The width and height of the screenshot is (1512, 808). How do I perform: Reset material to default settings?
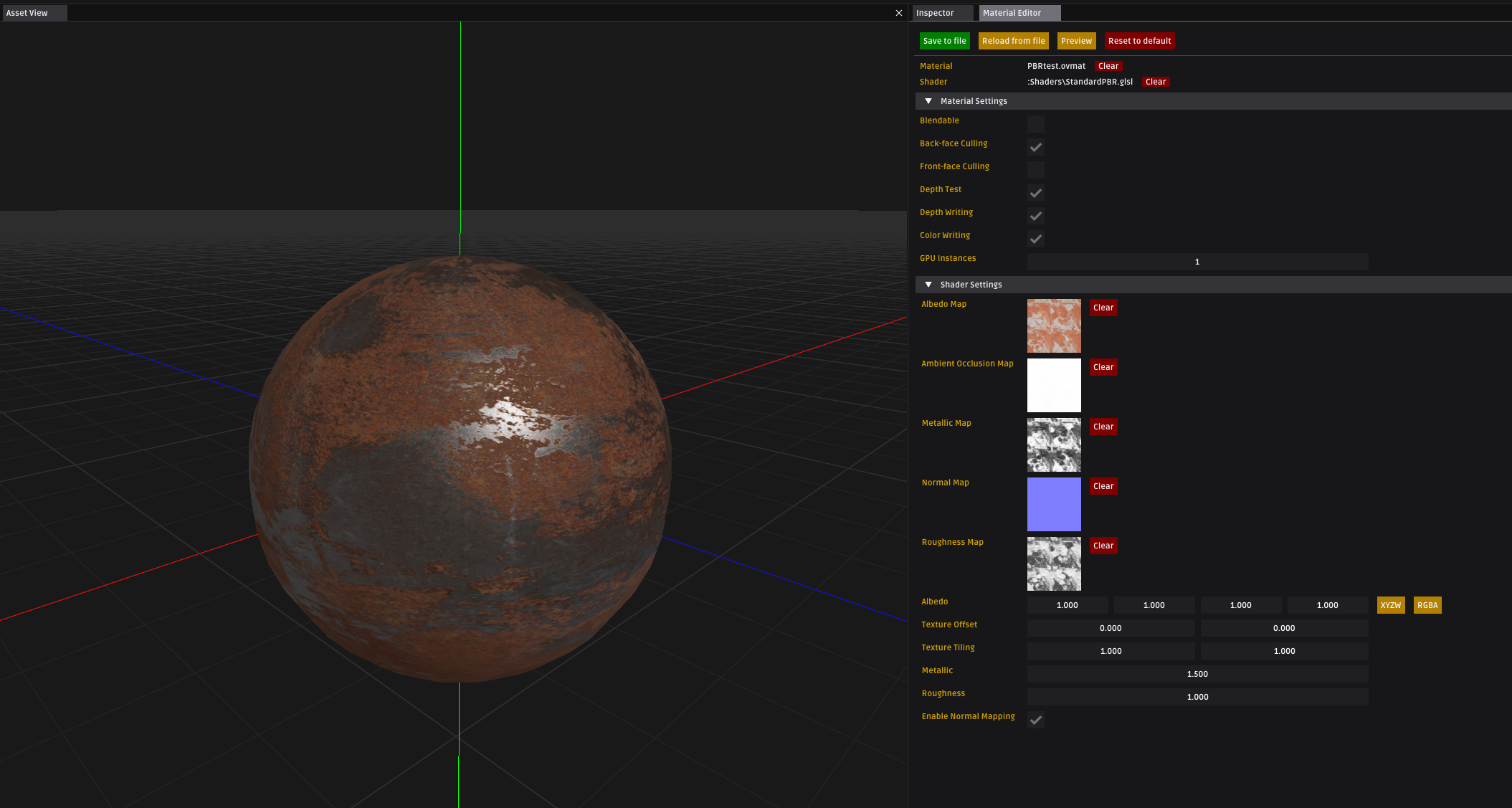pos(1138,41)
